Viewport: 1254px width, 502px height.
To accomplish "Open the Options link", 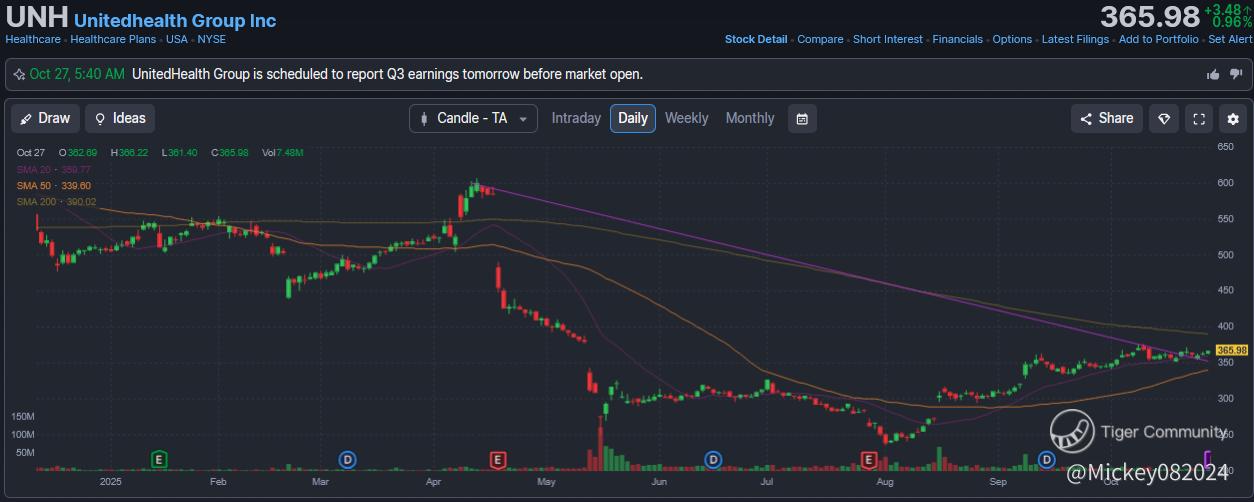I will pos(1012,40).
